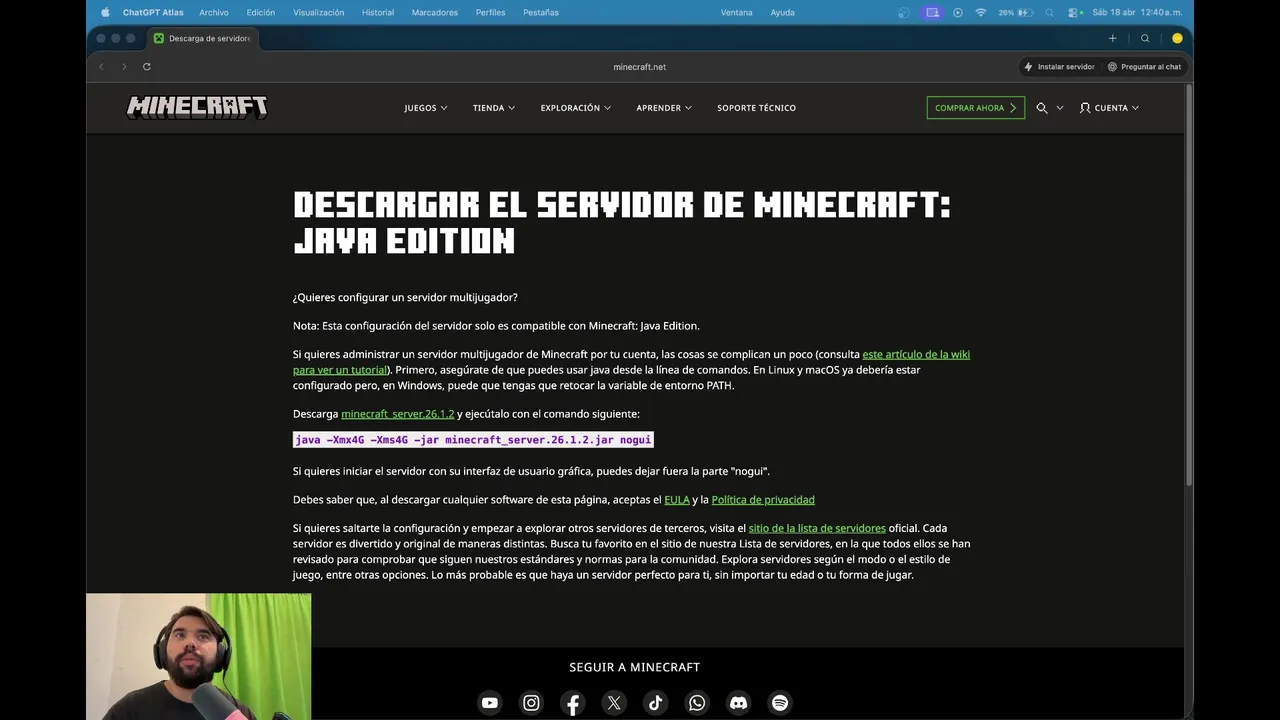Open the Apple menu
Image resolution: width=1280 pixels, height=720 pixels.
(x=105, y=12)
